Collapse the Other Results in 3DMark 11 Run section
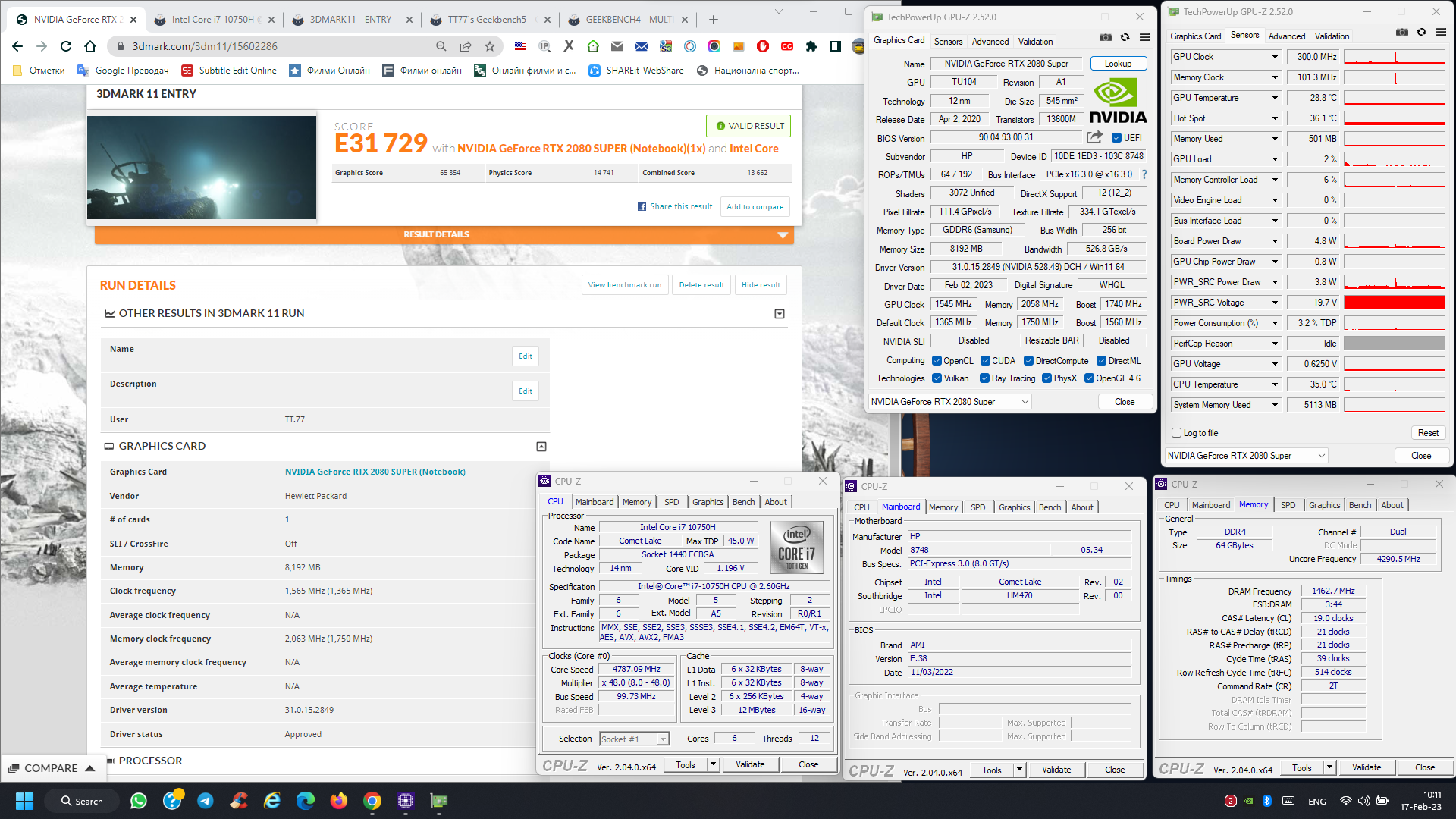This screenshot has width=1456, height=819. coord(780,314)
